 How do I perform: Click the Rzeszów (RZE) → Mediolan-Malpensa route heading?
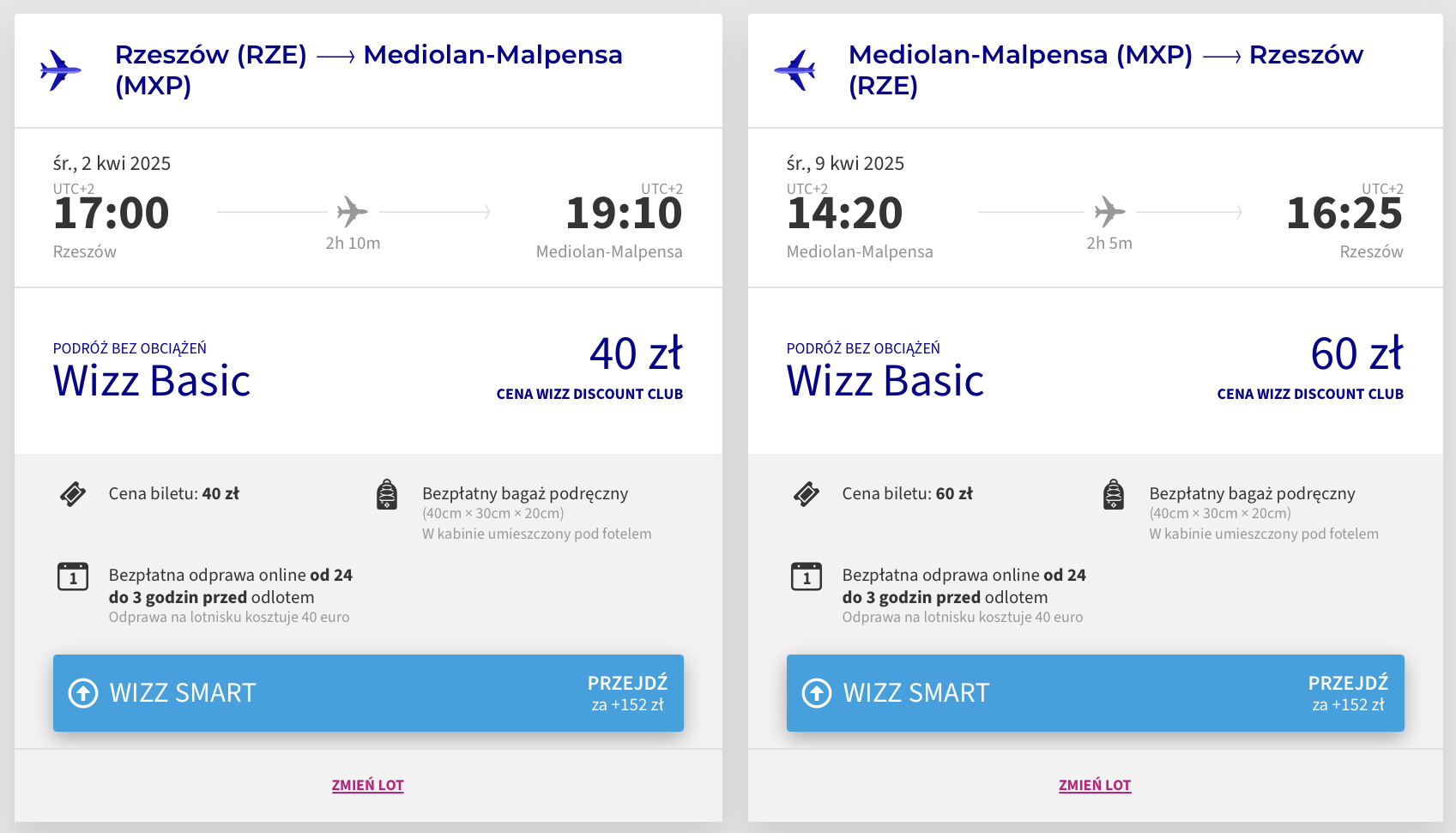pyautogui.click(x=368, y=69)
